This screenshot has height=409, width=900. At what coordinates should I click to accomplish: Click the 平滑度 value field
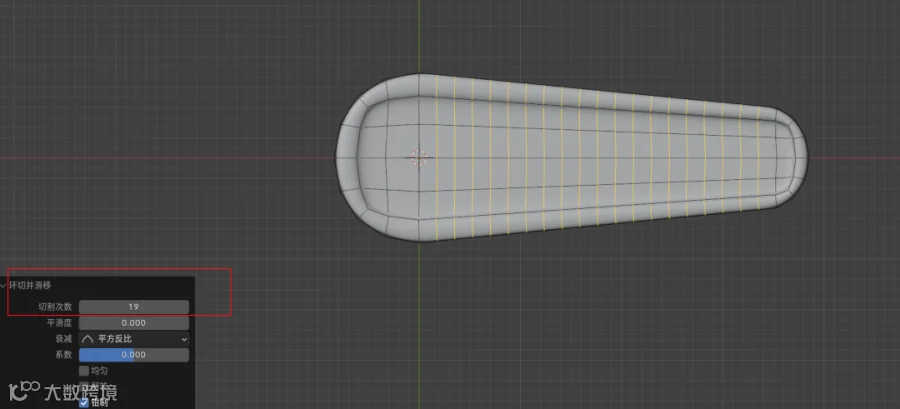[134, 323]
